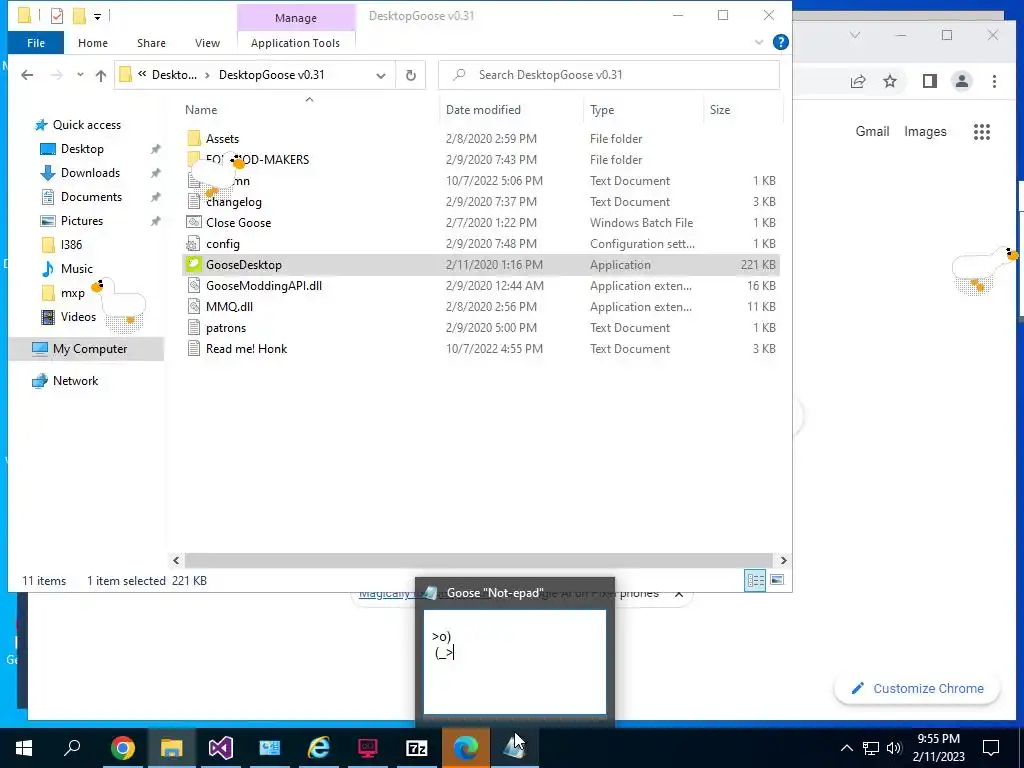Open the I386 folder in sidebar

pos(71,245)
